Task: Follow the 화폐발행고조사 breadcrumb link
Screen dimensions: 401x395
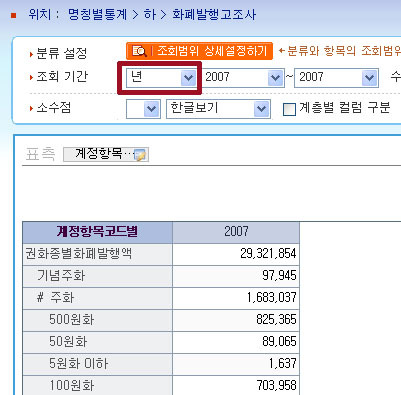Action: [x=214, y=15]
